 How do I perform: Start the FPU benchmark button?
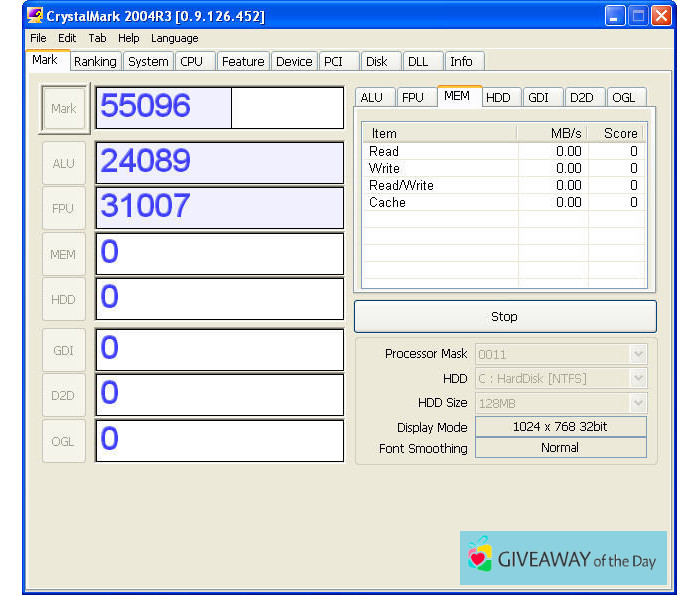[63, 208]
